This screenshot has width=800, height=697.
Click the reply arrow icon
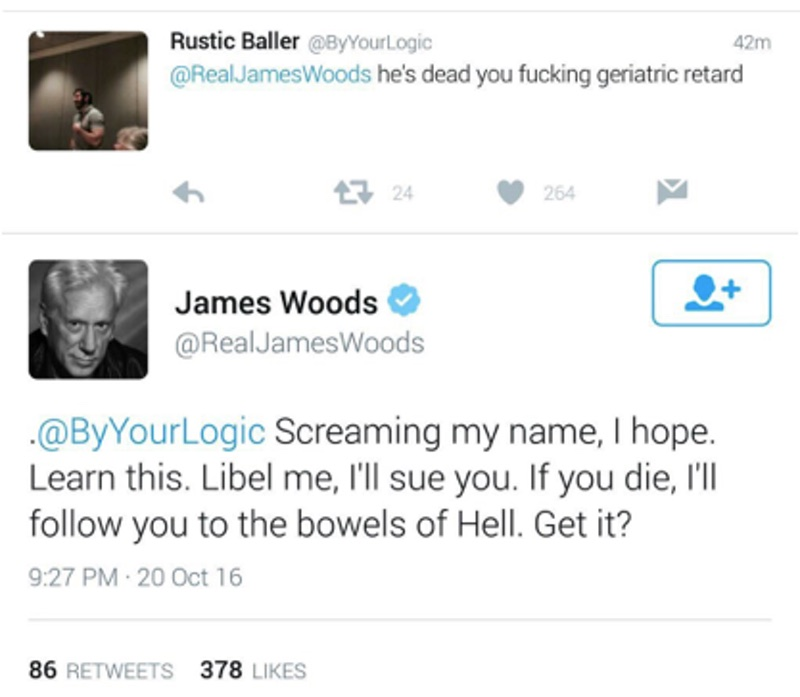coord(188,193)
